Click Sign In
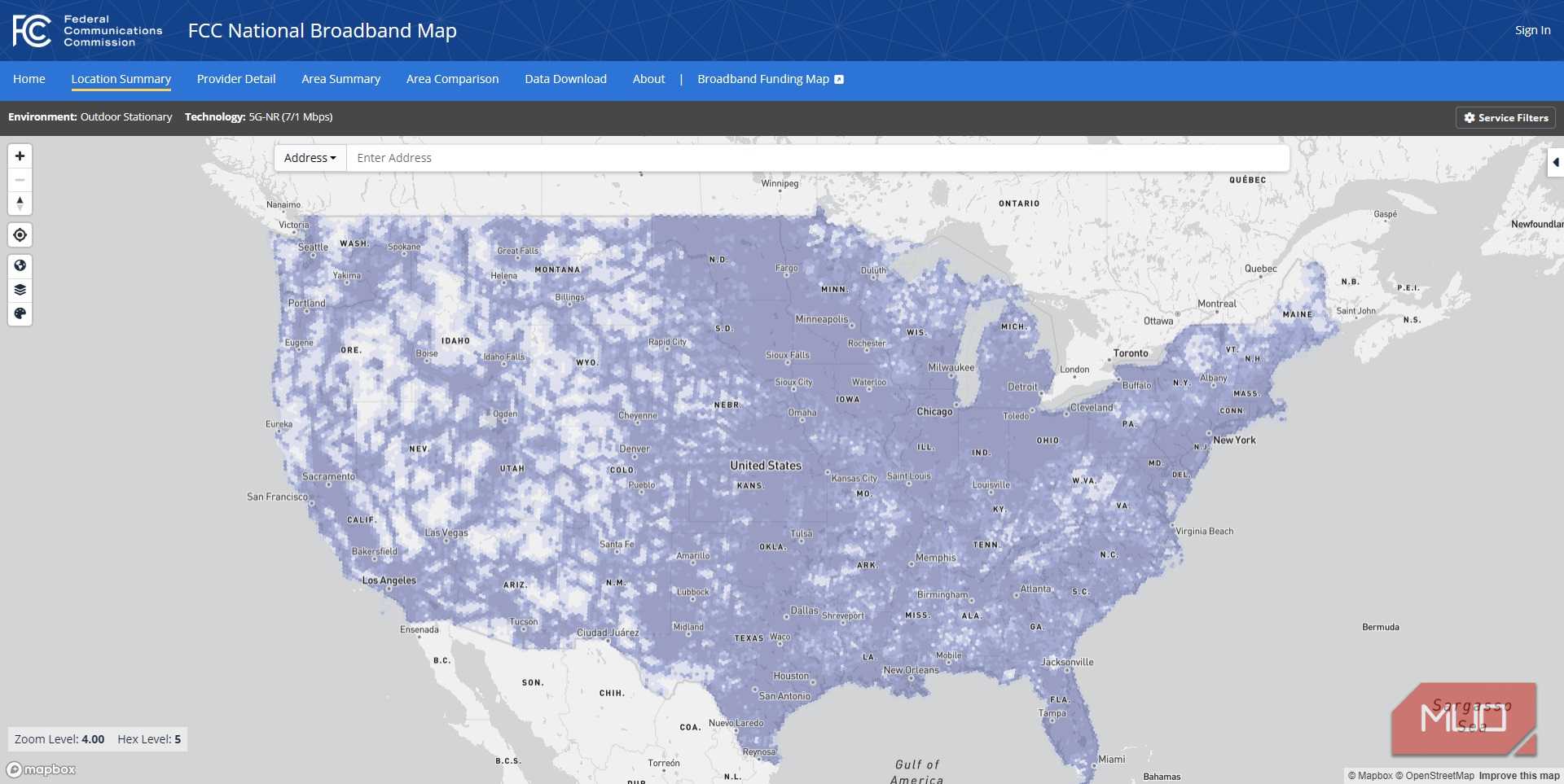This screenshot has height=784, width=1564. 1532,30
